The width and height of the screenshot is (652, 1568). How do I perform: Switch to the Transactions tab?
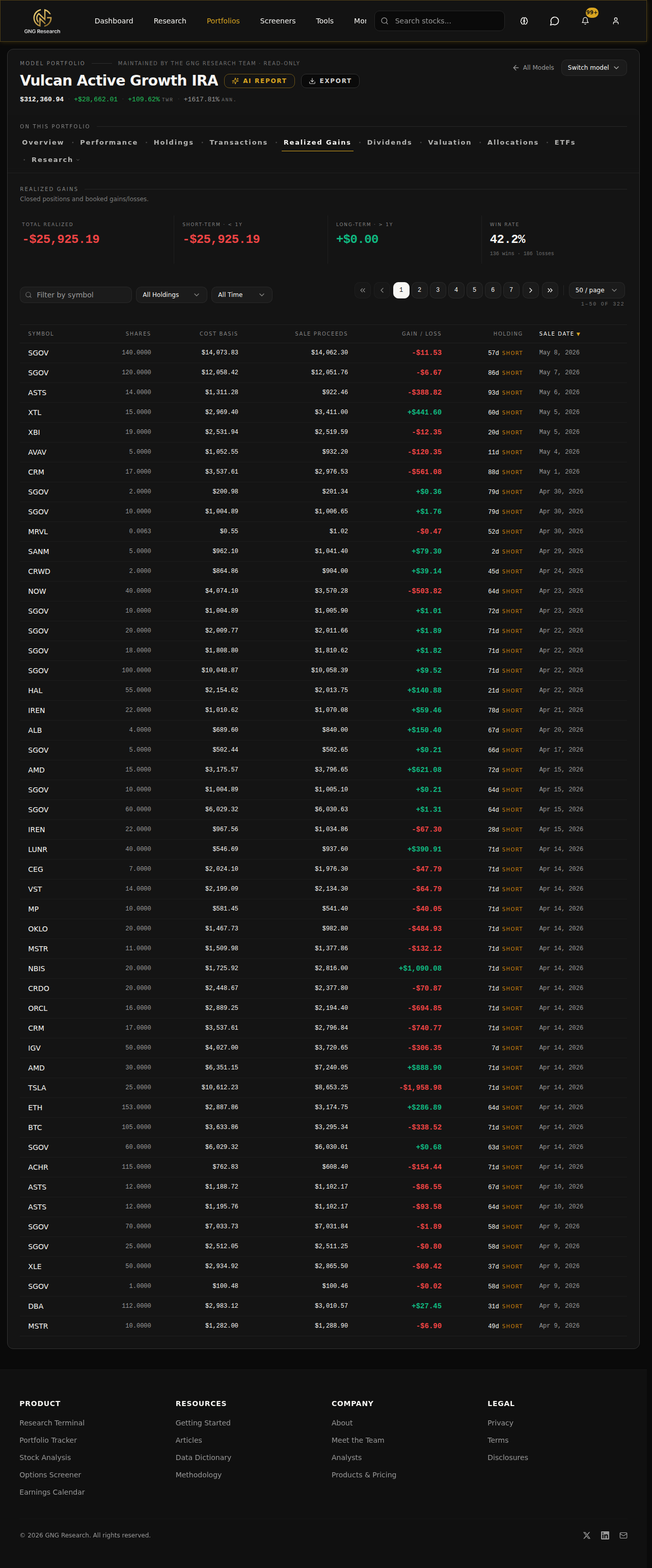[238, 143]
